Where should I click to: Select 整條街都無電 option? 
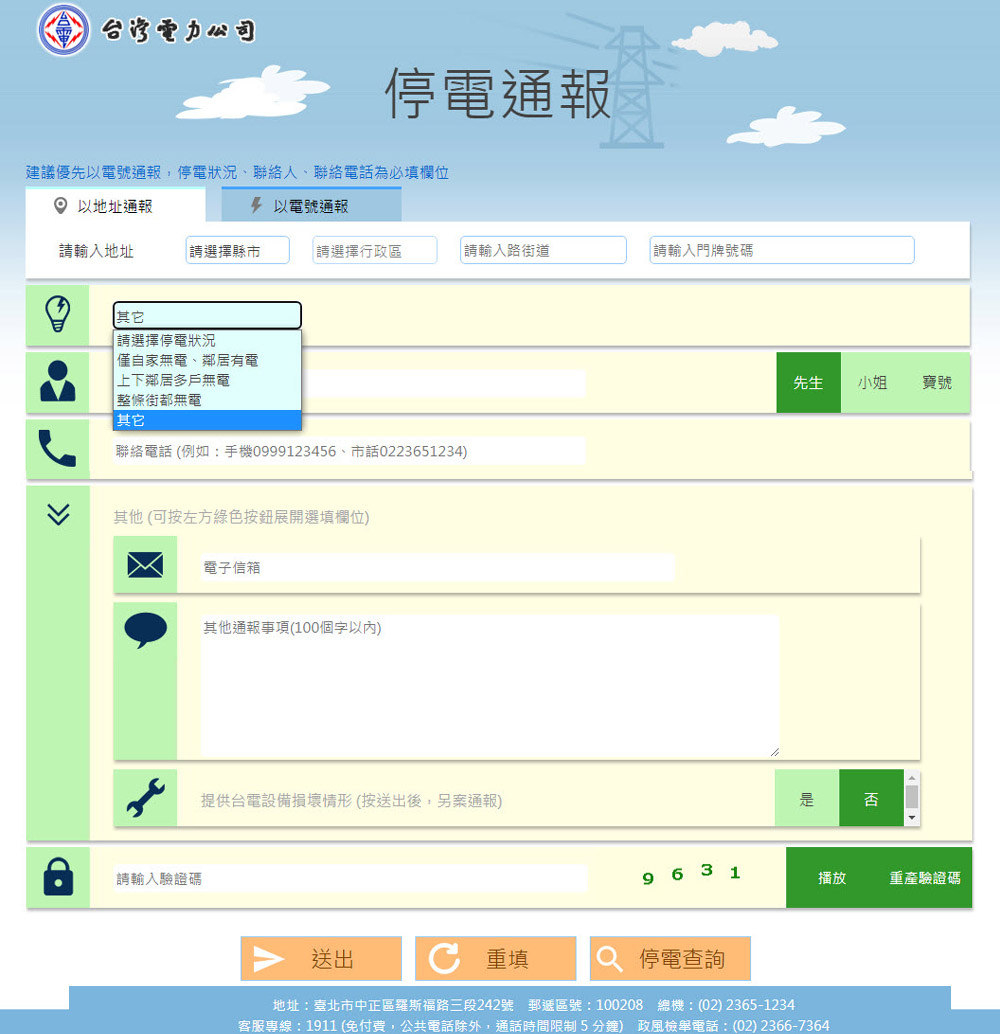tap(207, 400)
